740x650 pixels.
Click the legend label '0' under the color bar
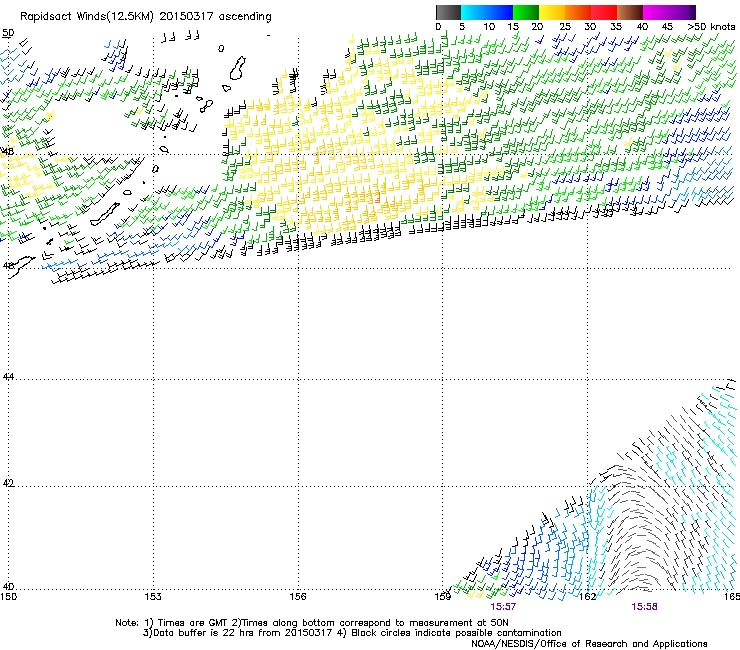438,27
